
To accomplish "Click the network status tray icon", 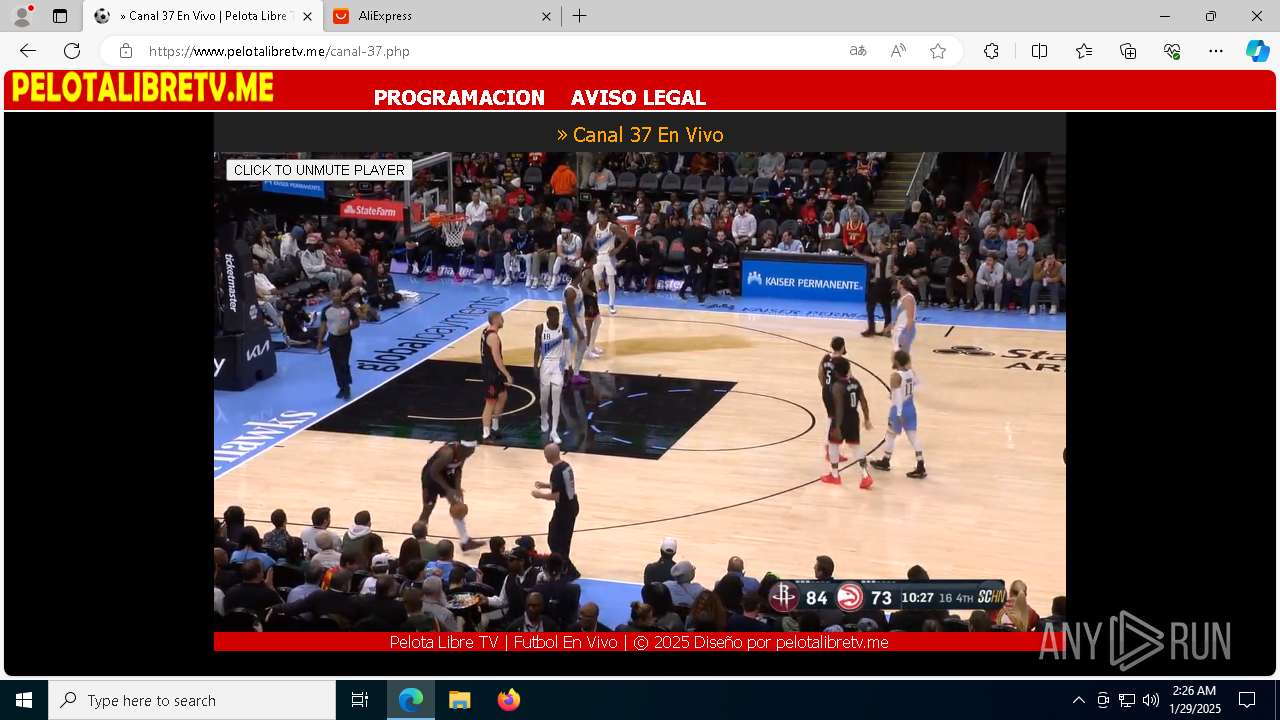I will (x=1127, y=700).
